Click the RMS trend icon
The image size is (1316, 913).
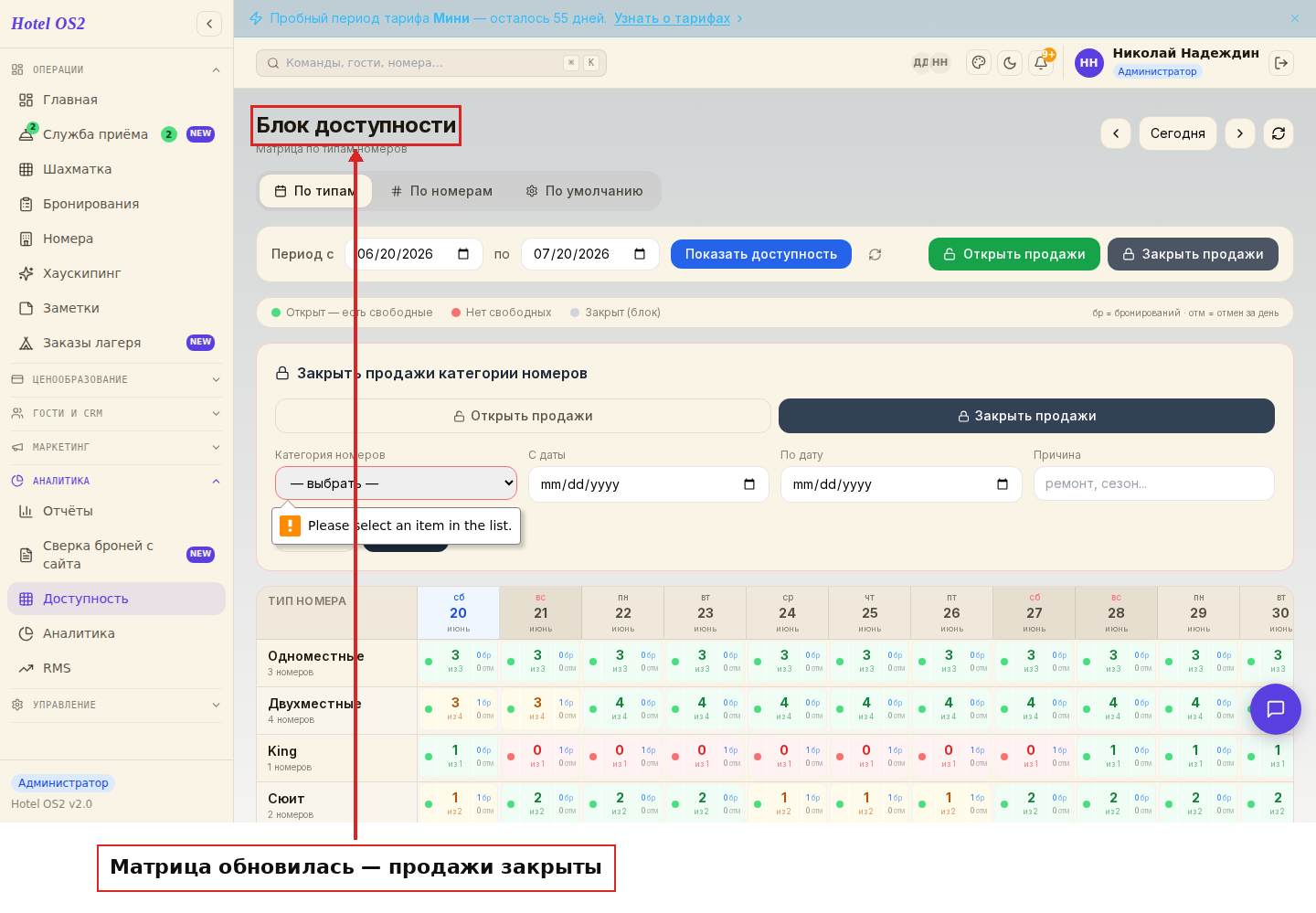pos(26,668)
